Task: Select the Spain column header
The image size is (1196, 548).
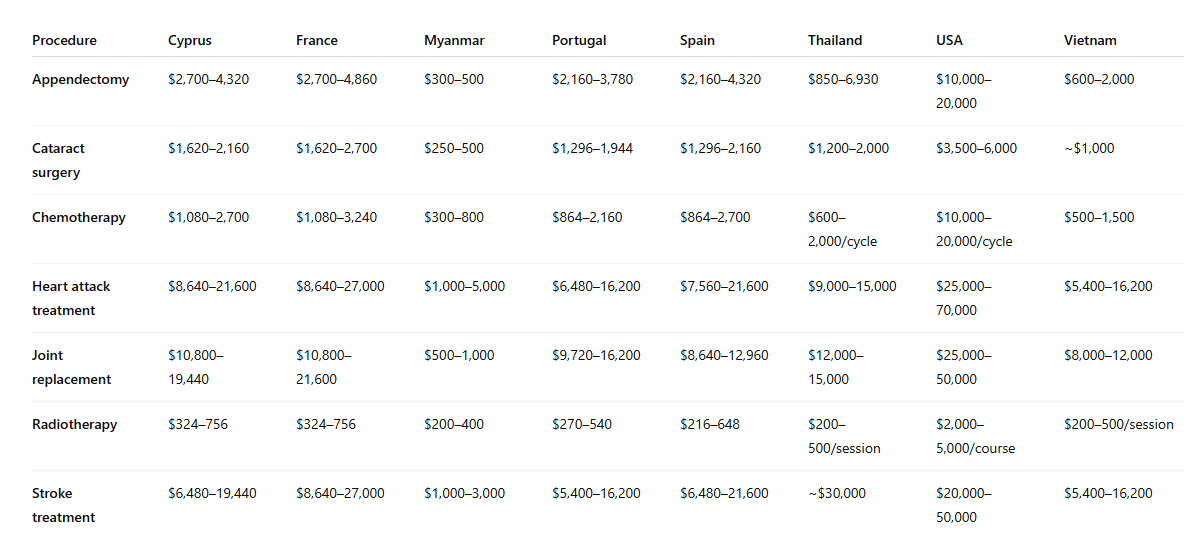Action: pyautogui.click(x=697, y=40)
